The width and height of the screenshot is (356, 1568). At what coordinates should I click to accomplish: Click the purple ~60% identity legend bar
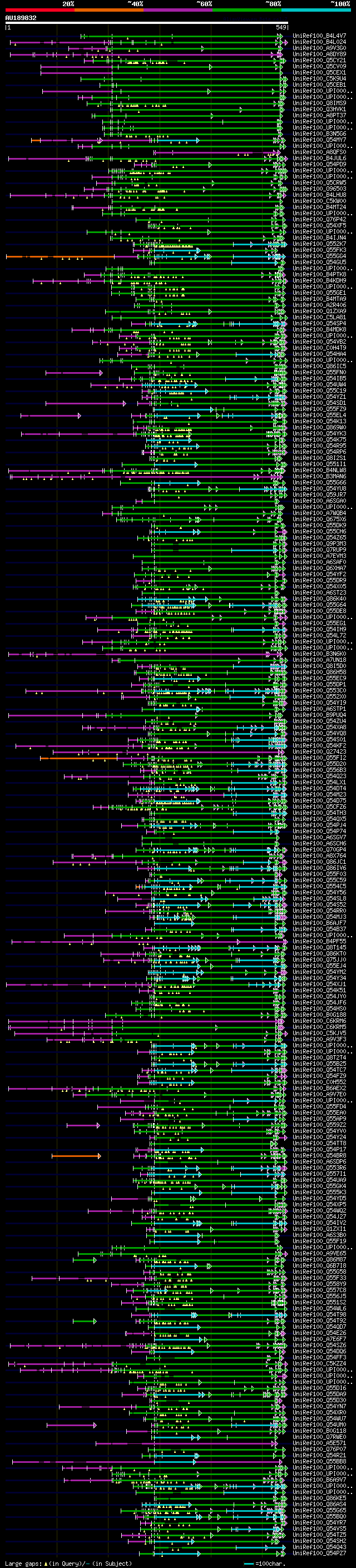point(177,11)
